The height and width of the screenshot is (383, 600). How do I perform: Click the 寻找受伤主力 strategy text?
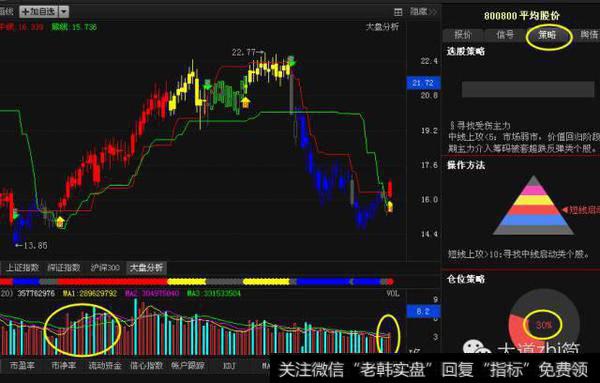coord(479,125)
